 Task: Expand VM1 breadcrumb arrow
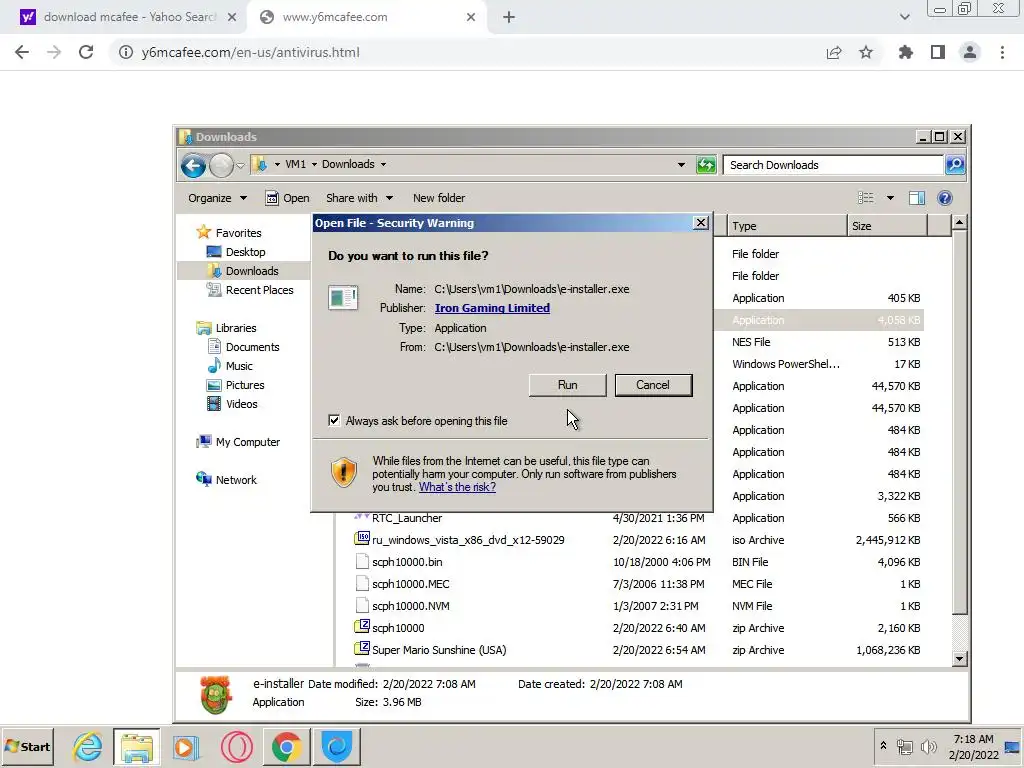[x=314, y=165]
